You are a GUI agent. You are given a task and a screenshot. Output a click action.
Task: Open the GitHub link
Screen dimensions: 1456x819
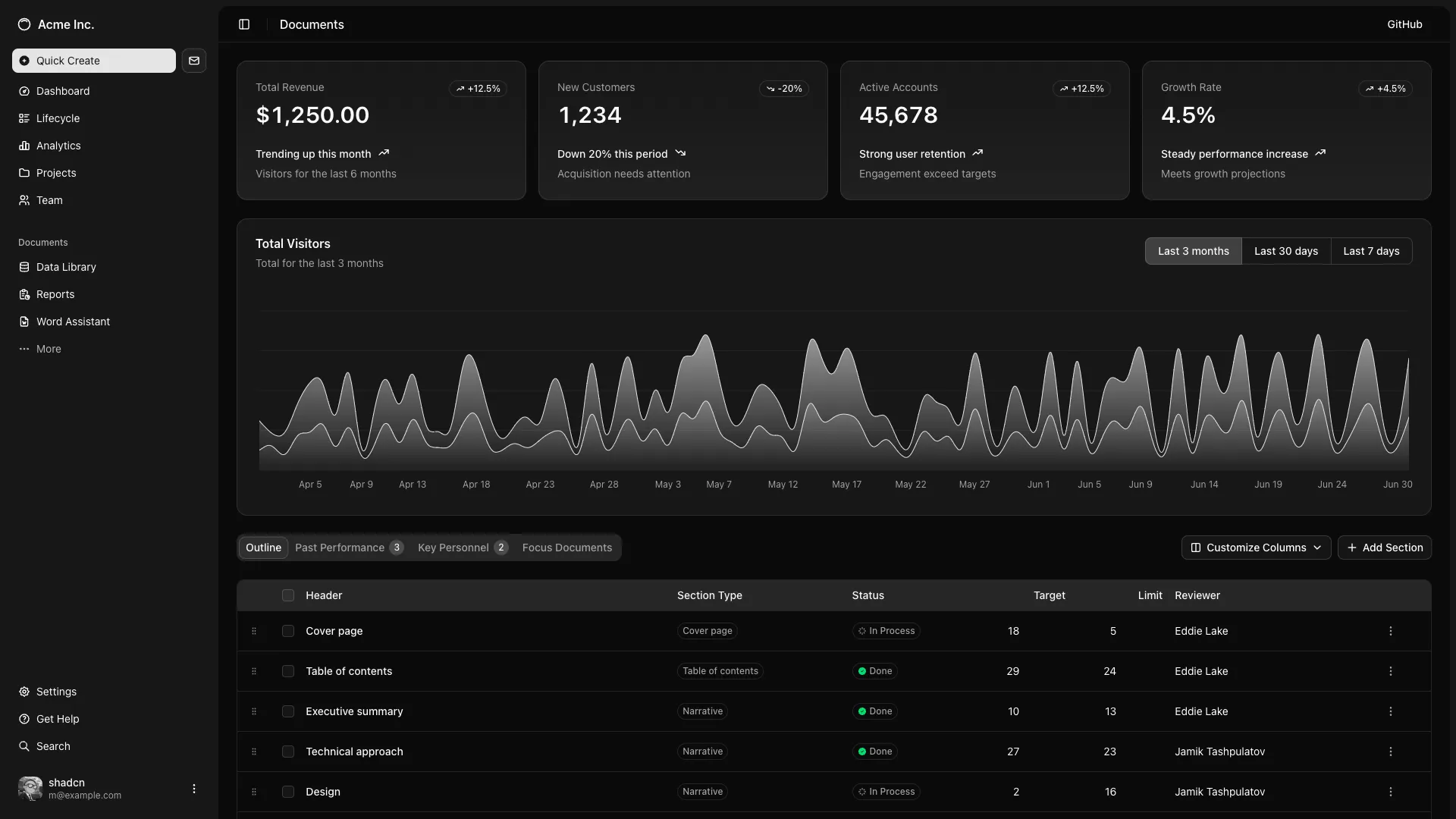(x=1404, y=24)
